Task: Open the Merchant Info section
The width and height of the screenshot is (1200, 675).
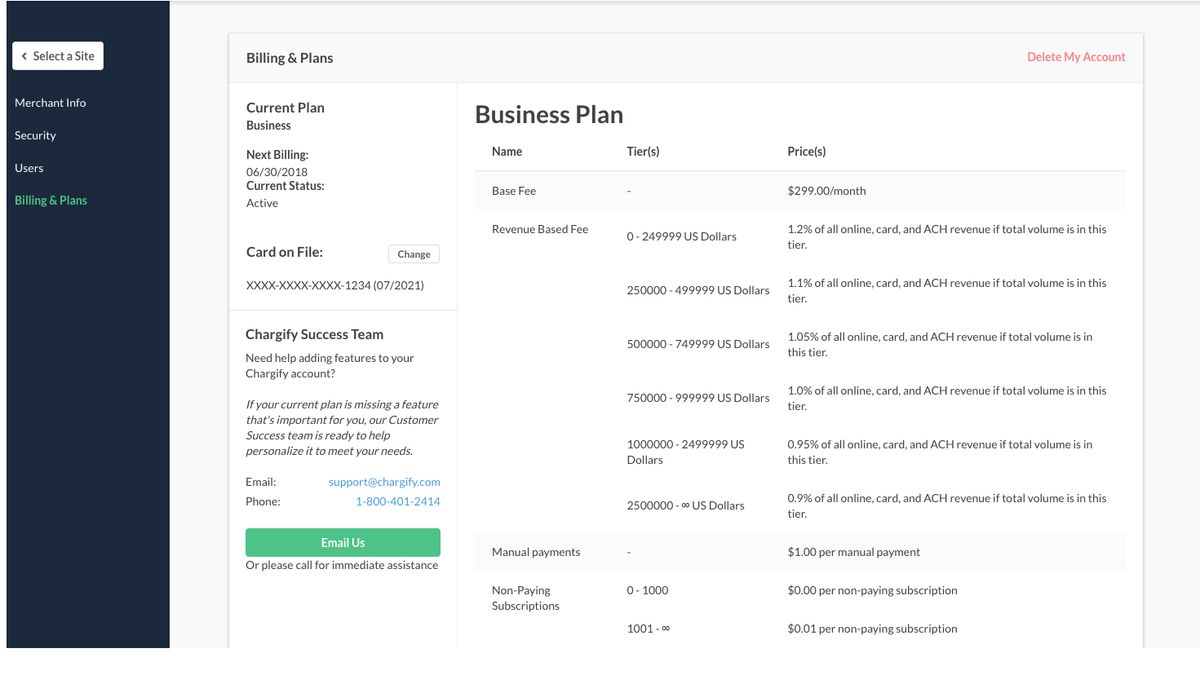Action: click(50, 103)
